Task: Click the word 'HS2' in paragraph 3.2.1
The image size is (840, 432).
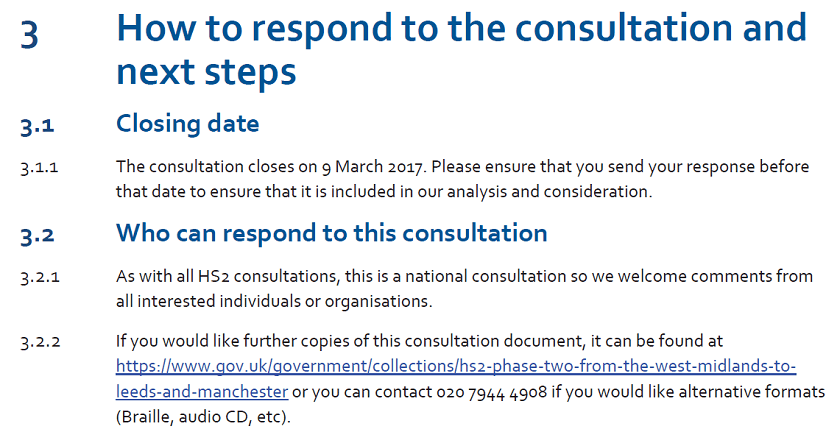Action: 214,277
